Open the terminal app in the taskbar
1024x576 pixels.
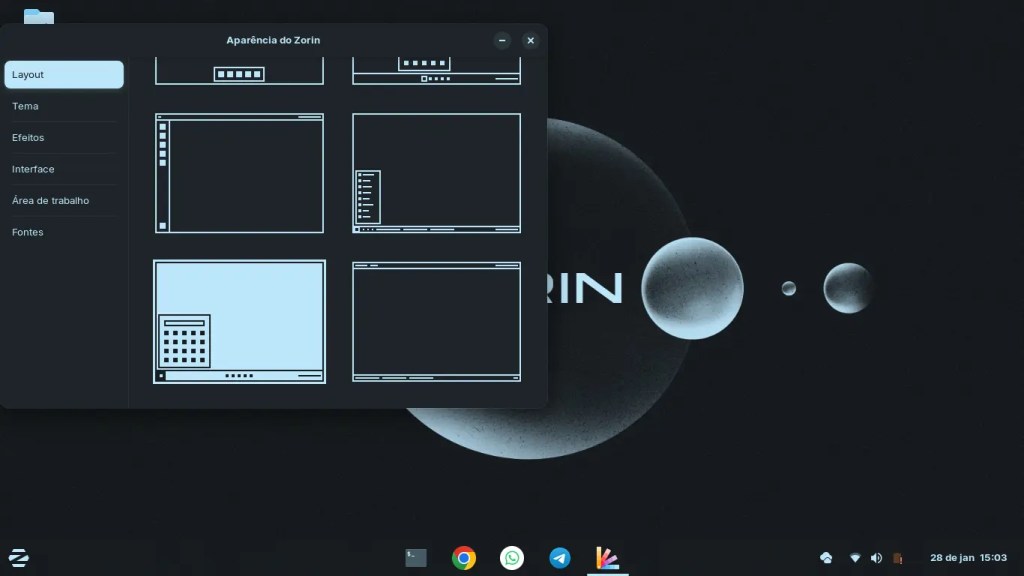point(414,558)
